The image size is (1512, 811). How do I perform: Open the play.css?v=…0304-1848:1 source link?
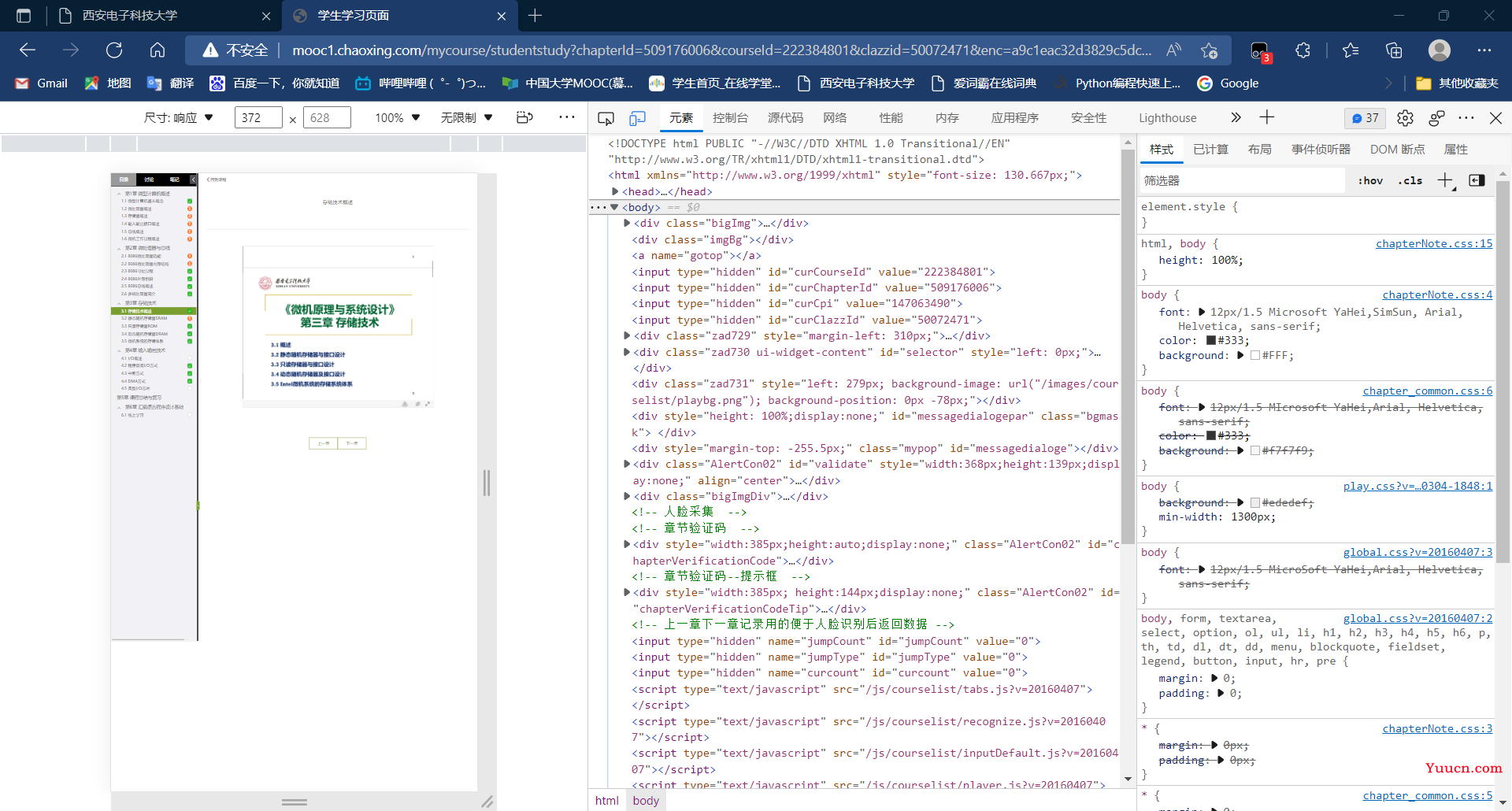1417,486
